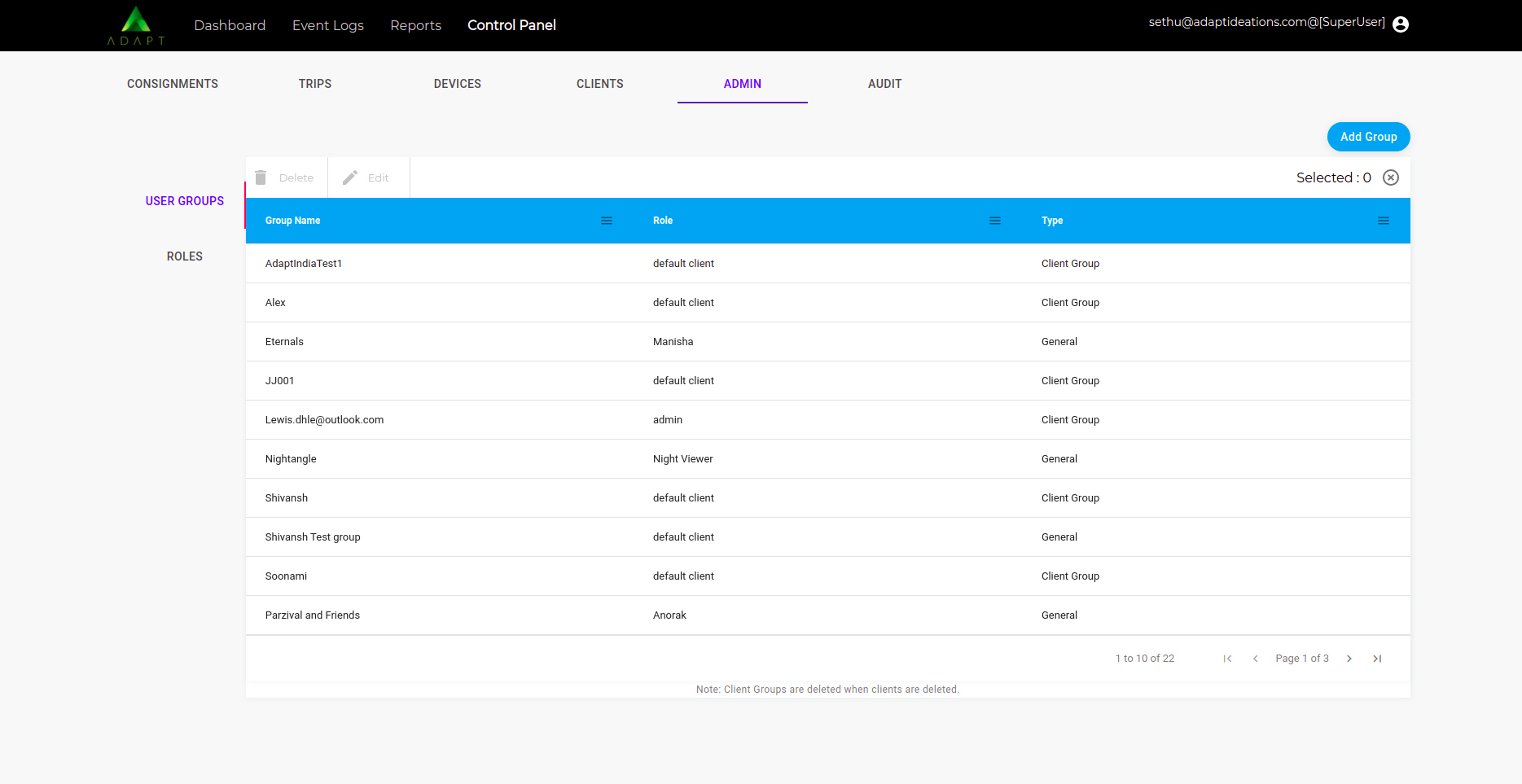Viewport: 1522px width, 784px height.
Task: Click the logged-in user email text
Action: [x=1266, y=22]
